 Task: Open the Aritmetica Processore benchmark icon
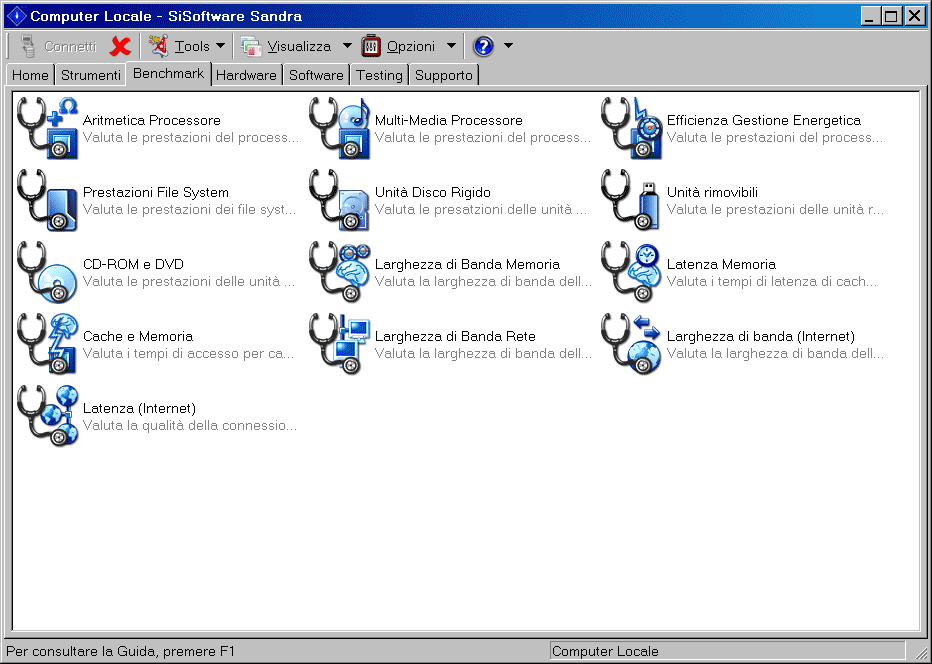coord(48,128)
